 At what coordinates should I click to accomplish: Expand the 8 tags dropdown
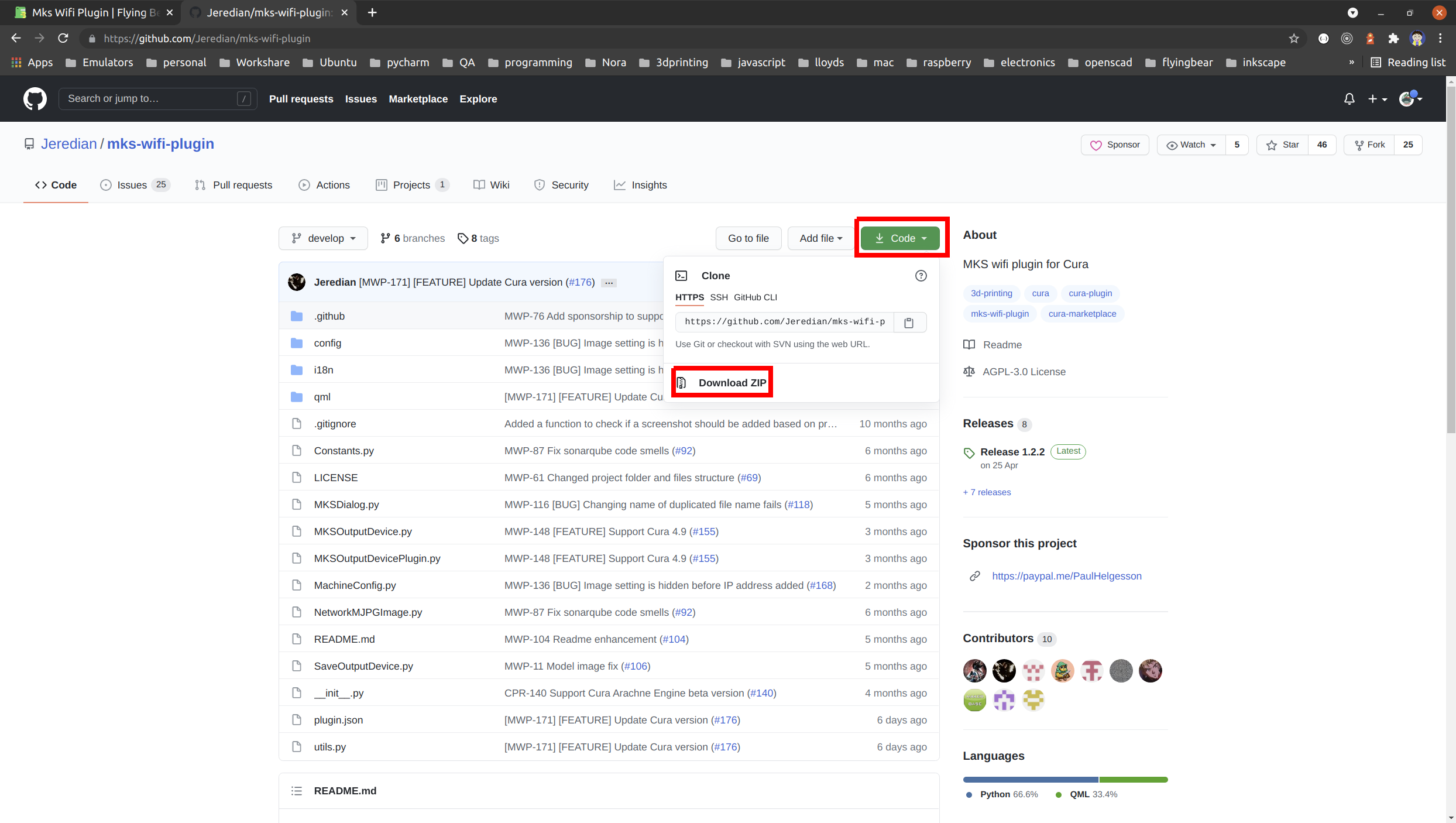pyautogui.click(x=478, y=238)
